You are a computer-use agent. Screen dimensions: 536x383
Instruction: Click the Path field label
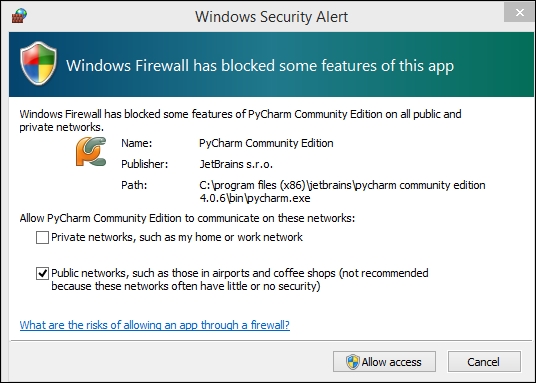tap(134, 185)
